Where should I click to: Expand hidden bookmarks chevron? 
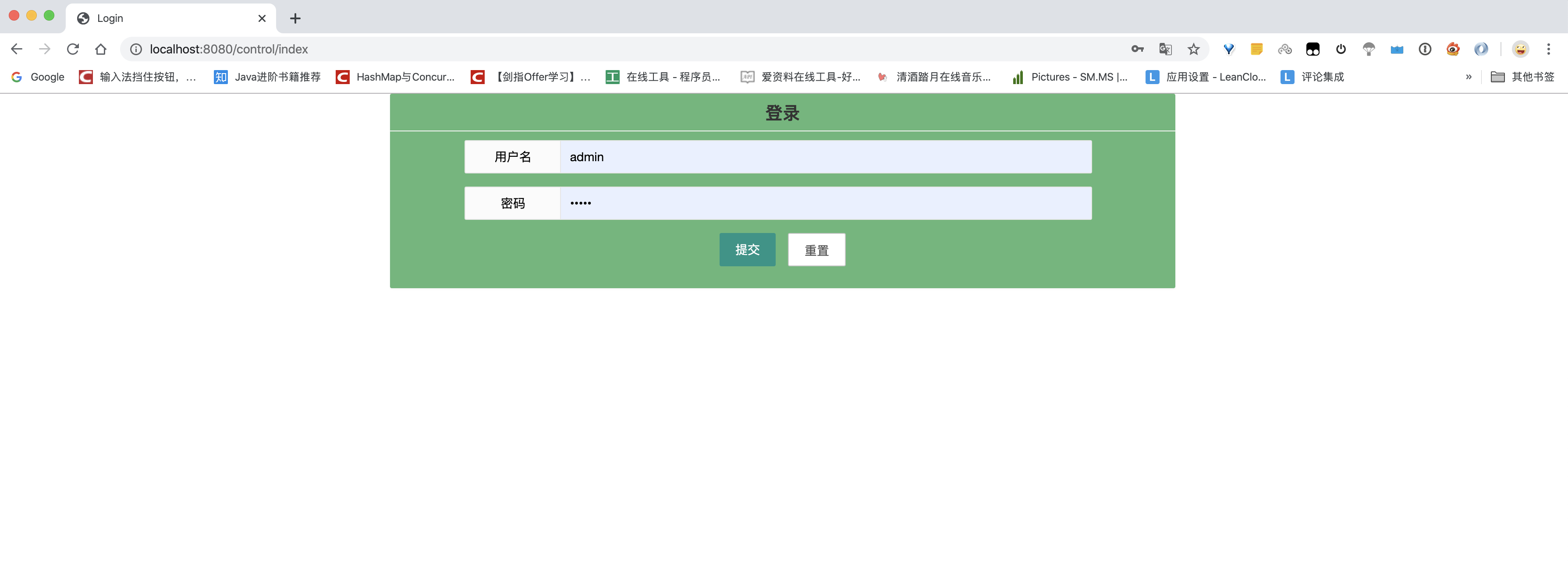pyautogui.click(x=1469, y=77)
